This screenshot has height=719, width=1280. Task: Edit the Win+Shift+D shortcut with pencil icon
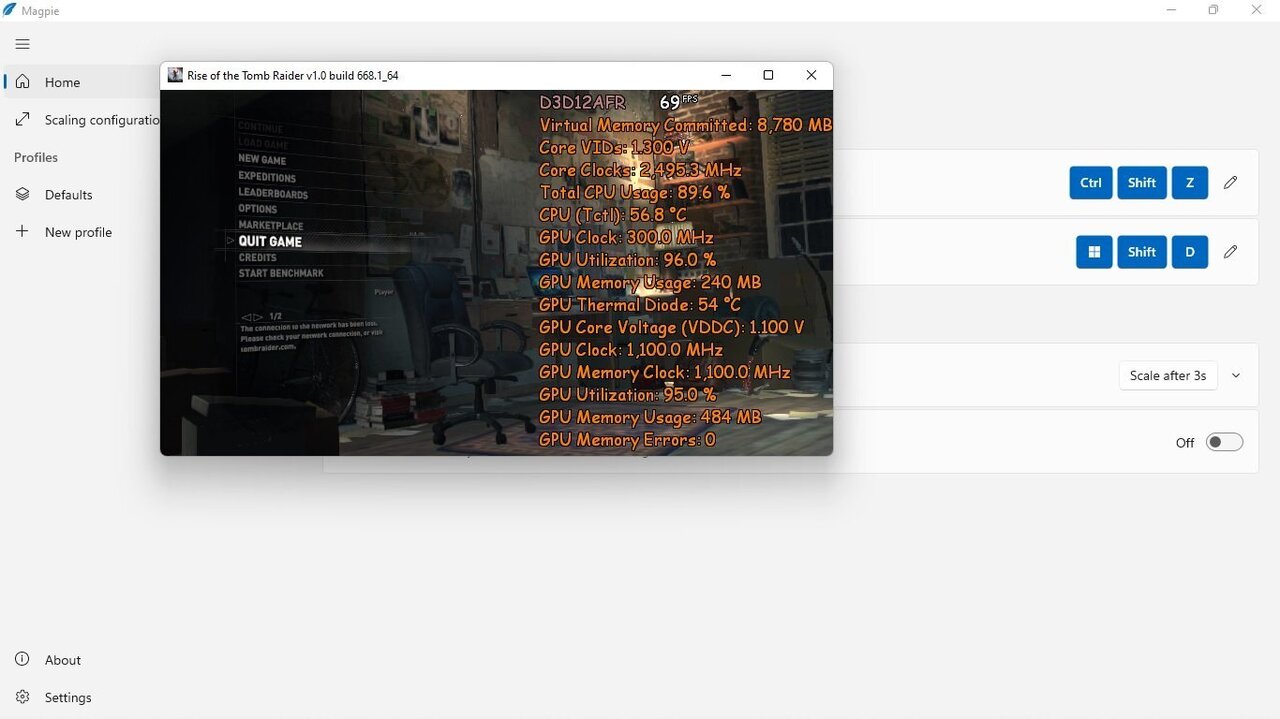click(1230, 252)
